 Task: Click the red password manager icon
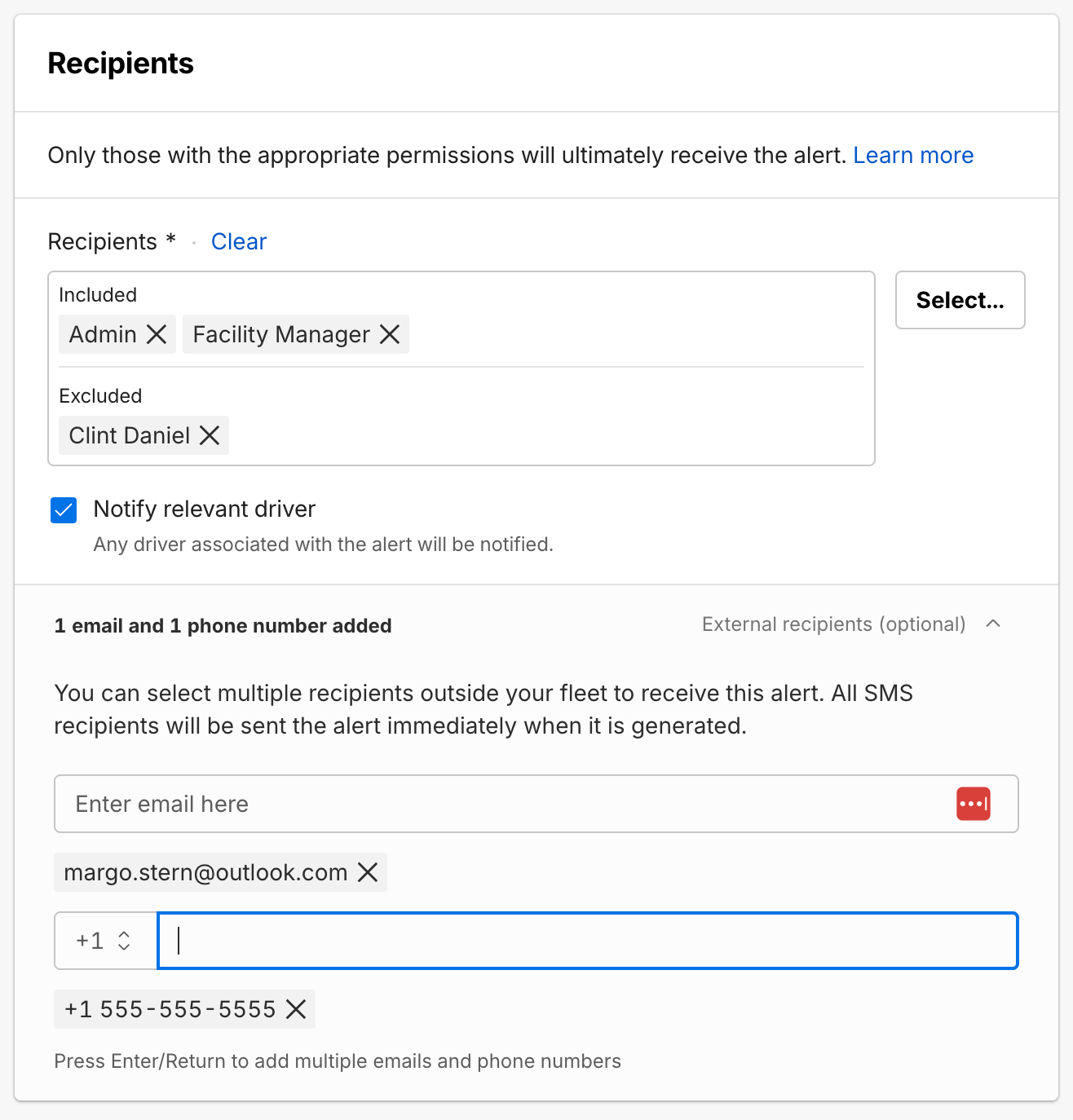(x=973, y=804)
